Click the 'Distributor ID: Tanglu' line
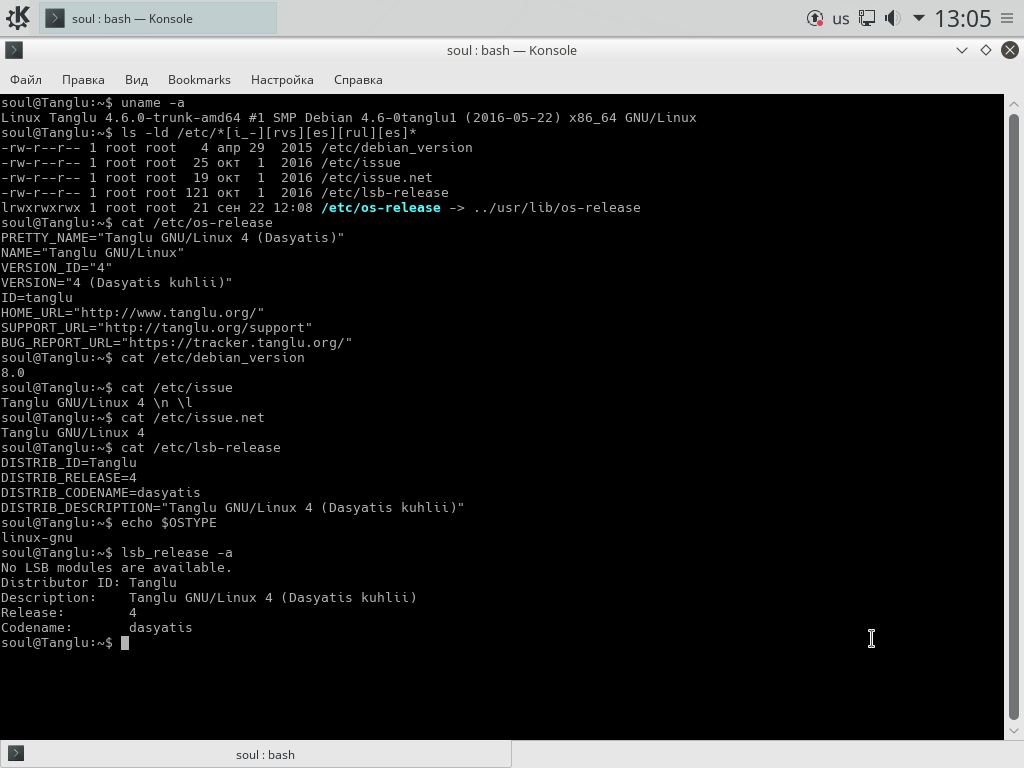 pyautogui.click(x=89, y=583)
